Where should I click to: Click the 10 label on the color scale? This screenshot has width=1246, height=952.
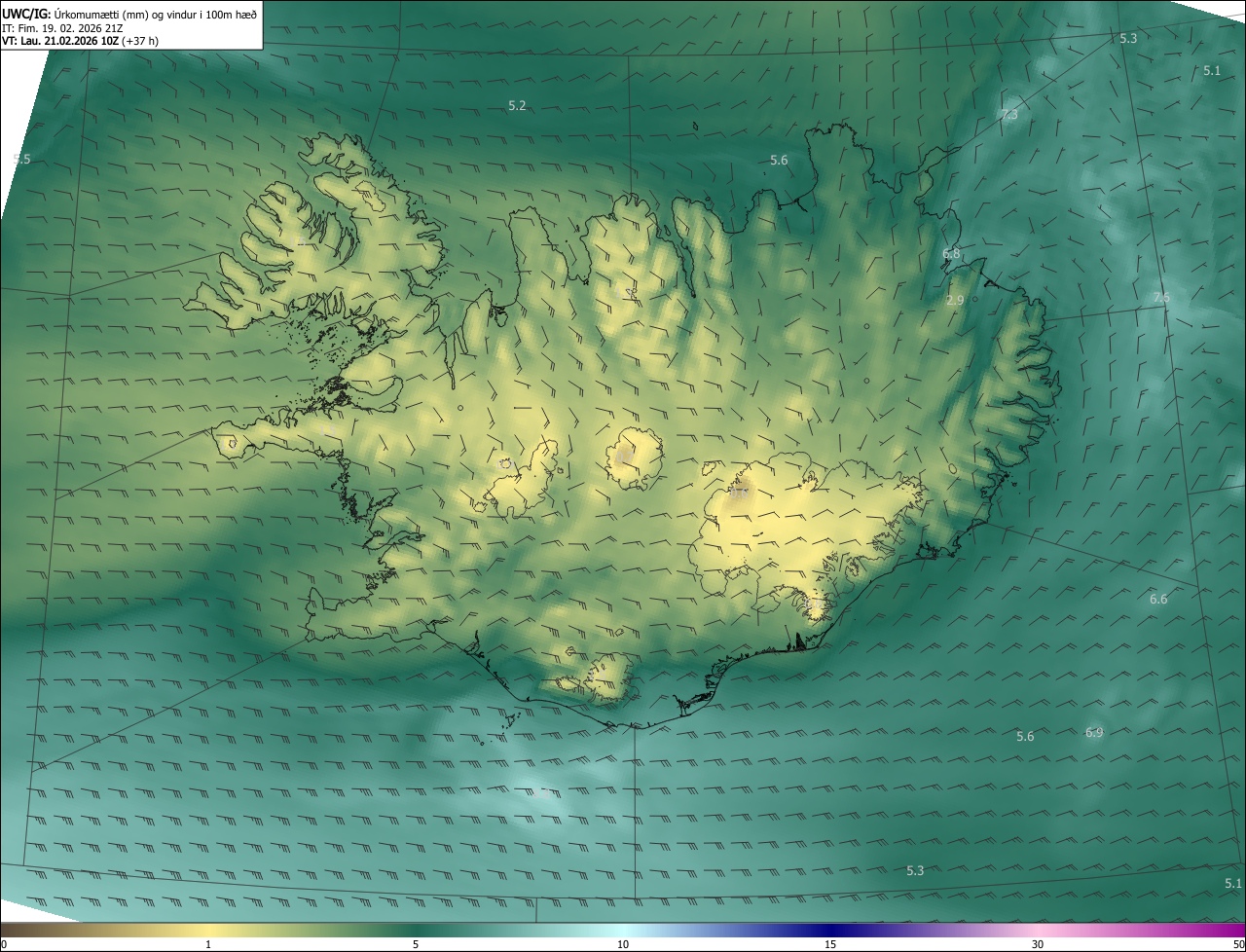[623, 944]
